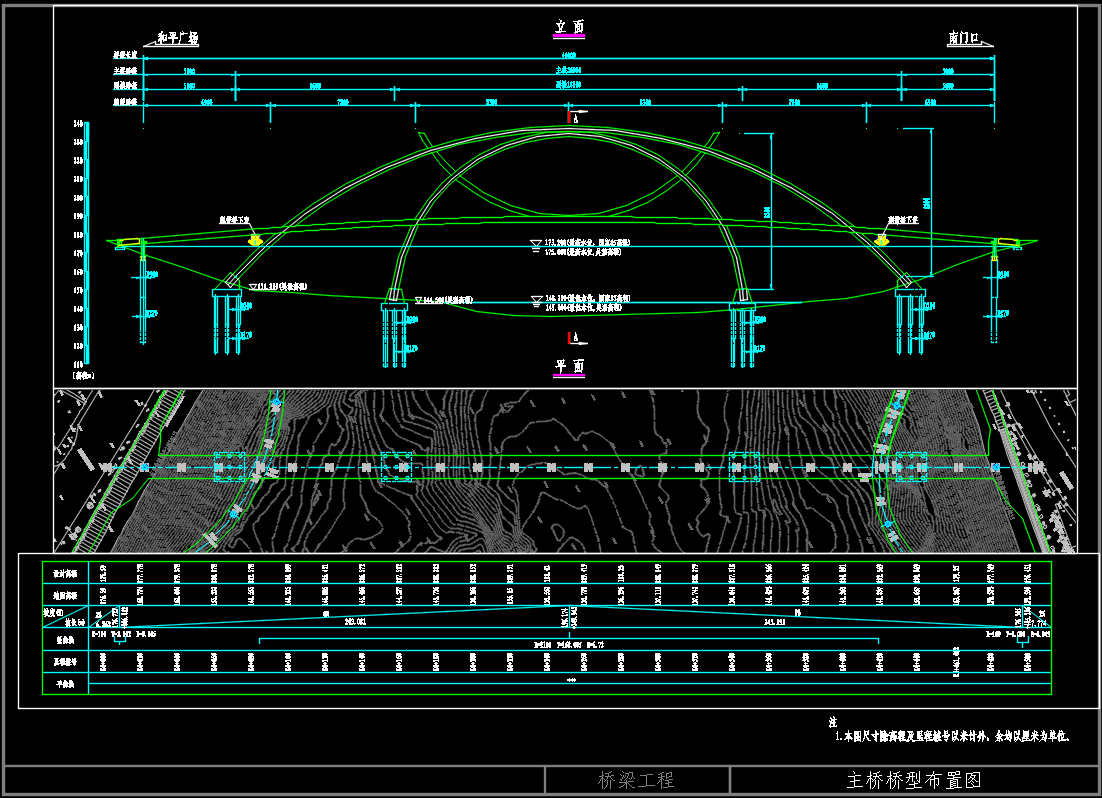Click the 桥梁工程 title block cell
The image size is (1102, 798).
tap(636, 780)
